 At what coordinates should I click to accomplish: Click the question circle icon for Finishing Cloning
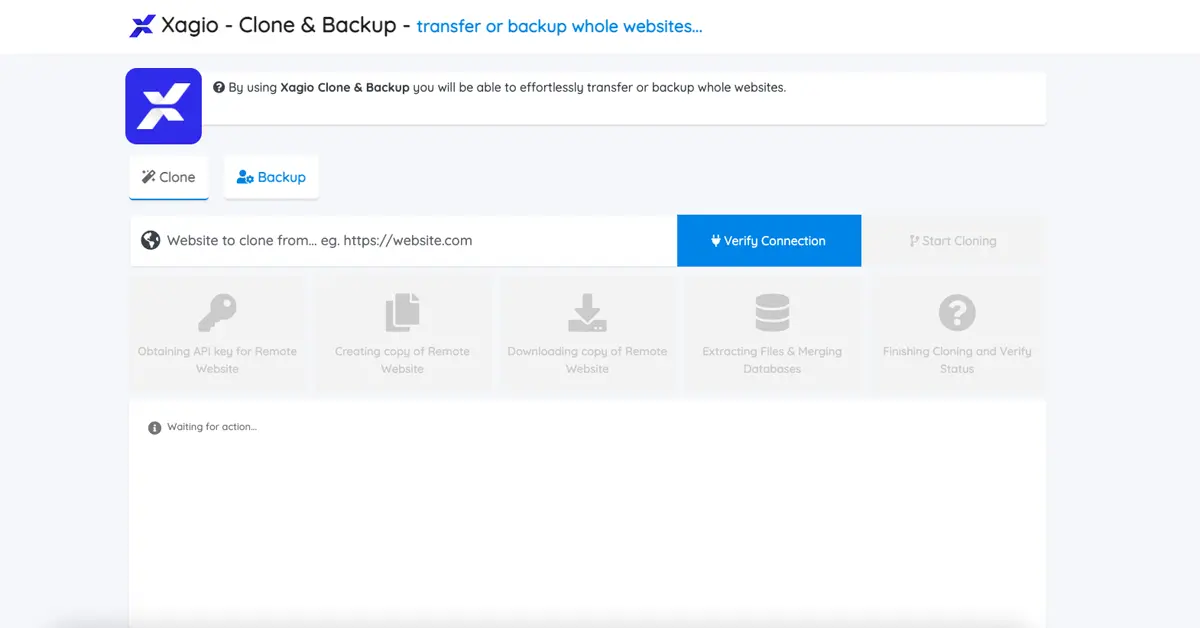click(x=957, y=313)
